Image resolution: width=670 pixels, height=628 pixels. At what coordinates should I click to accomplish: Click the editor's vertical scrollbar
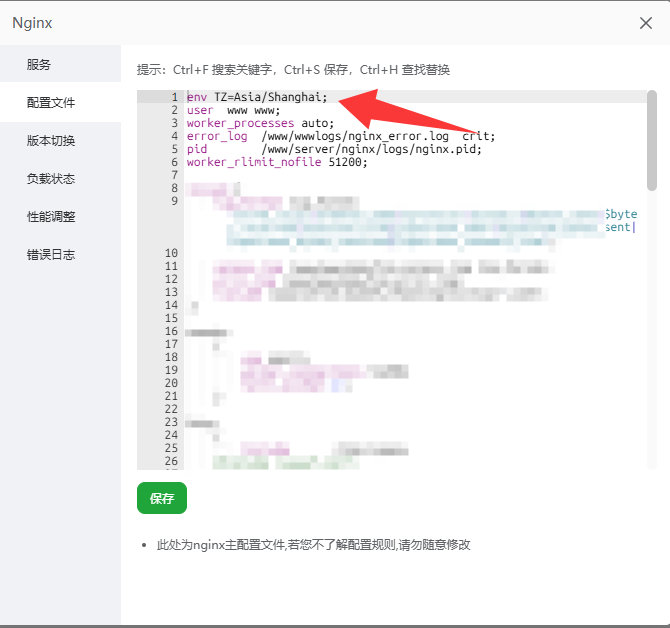pos(651,140)
